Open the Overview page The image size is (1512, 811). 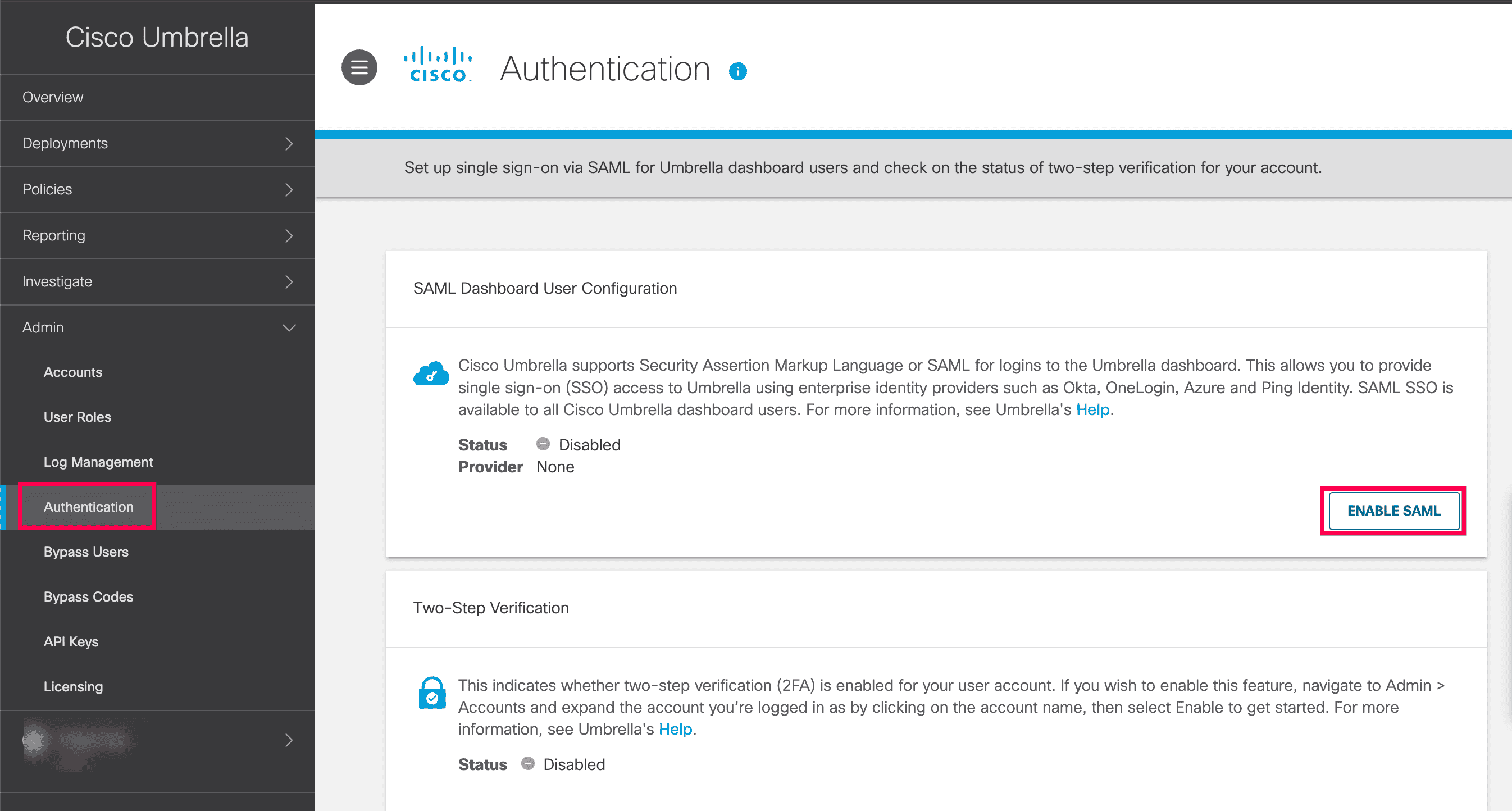53,97
